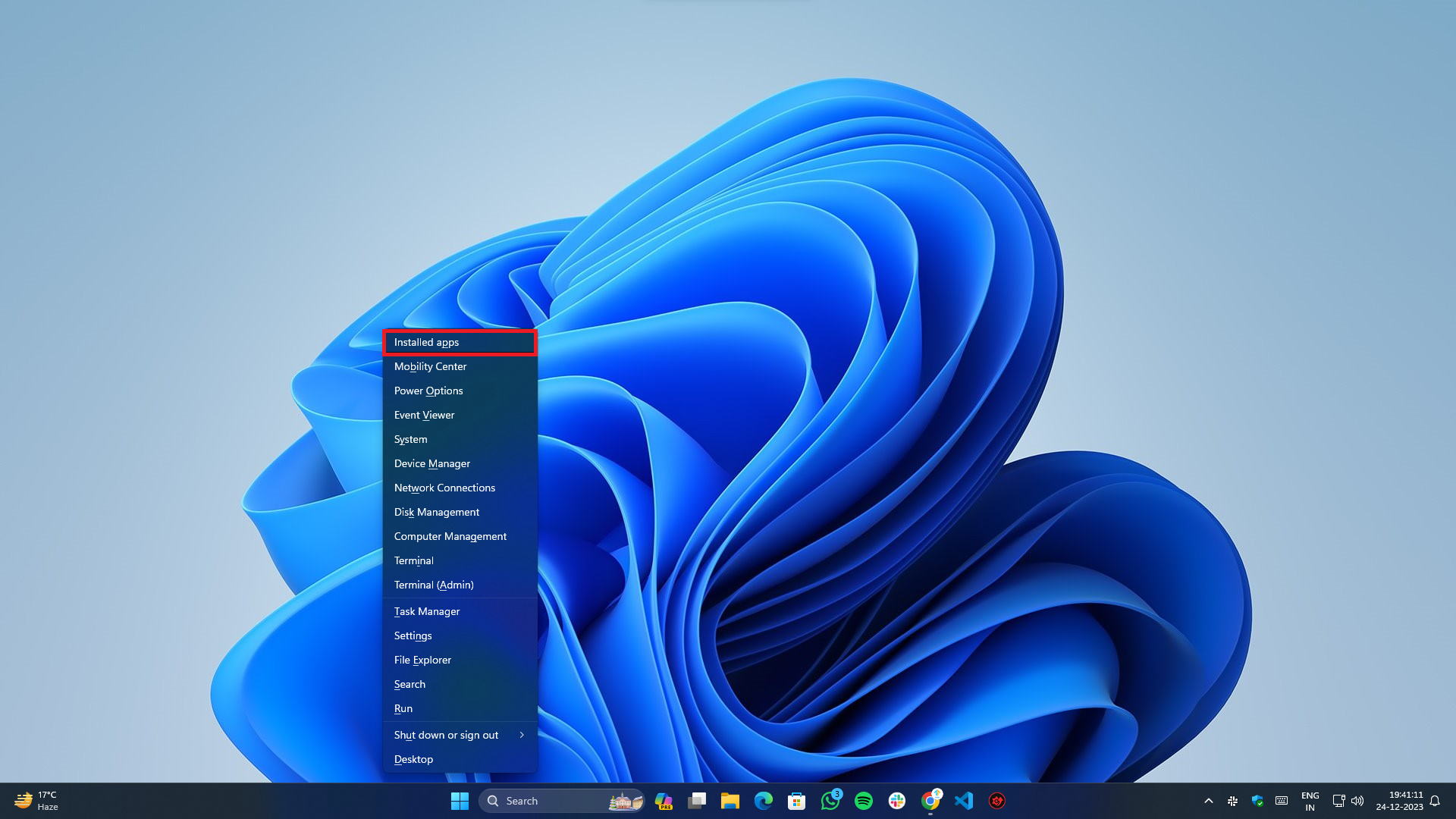
Task: Open the red gear app taskbar icon
Action: tap(997, 801)
